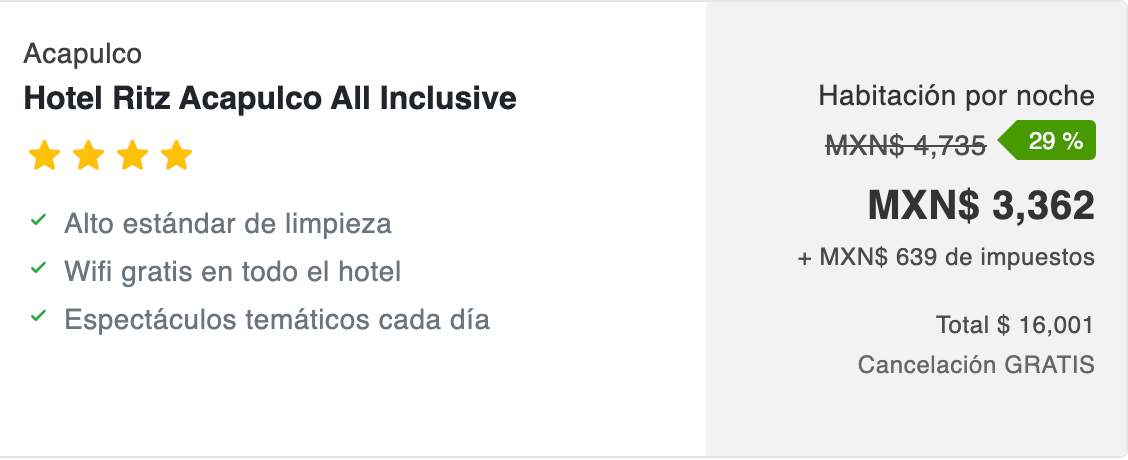Image resolution: width=1128 pixels, height=460 pixels.
Task: Click Espectáculos temáticos cada día text
Action: coord(277,320)
